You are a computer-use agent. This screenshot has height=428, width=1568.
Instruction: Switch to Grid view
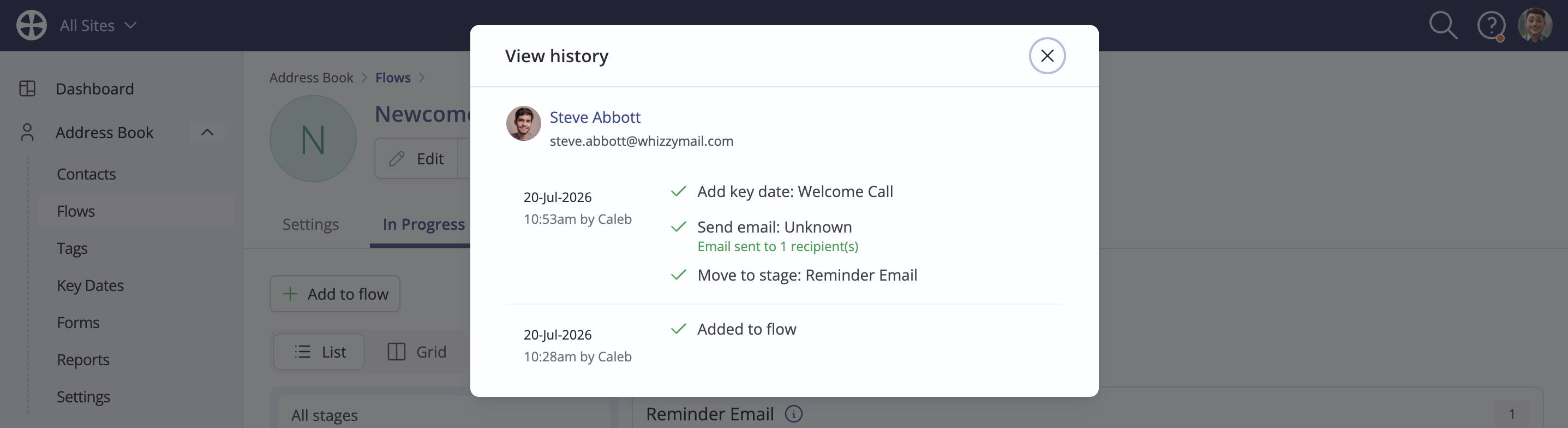(x=417, y=352)
